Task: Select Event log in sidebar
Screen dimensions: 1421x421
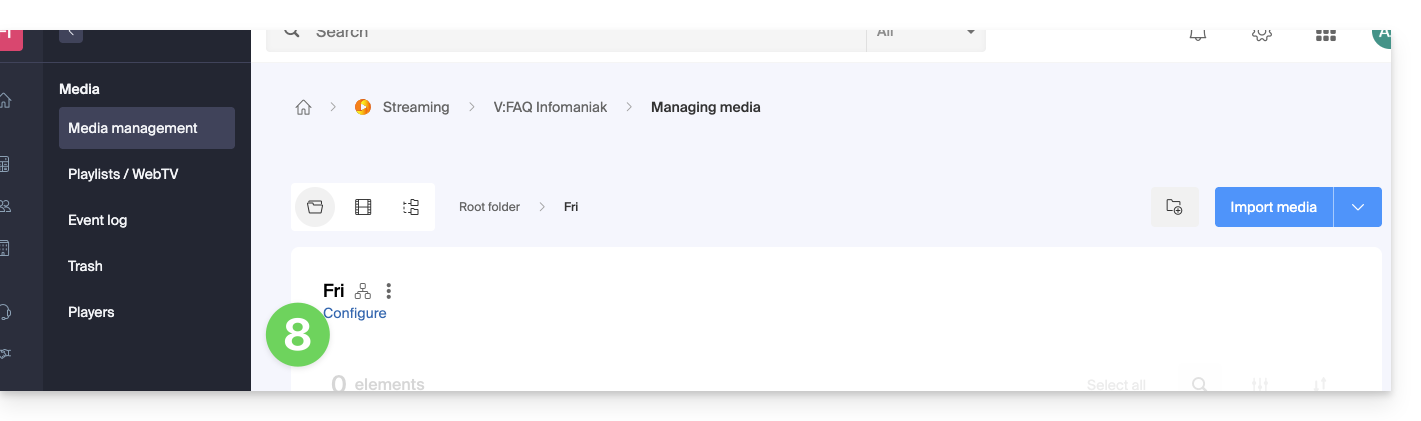Action: (97, 220)
